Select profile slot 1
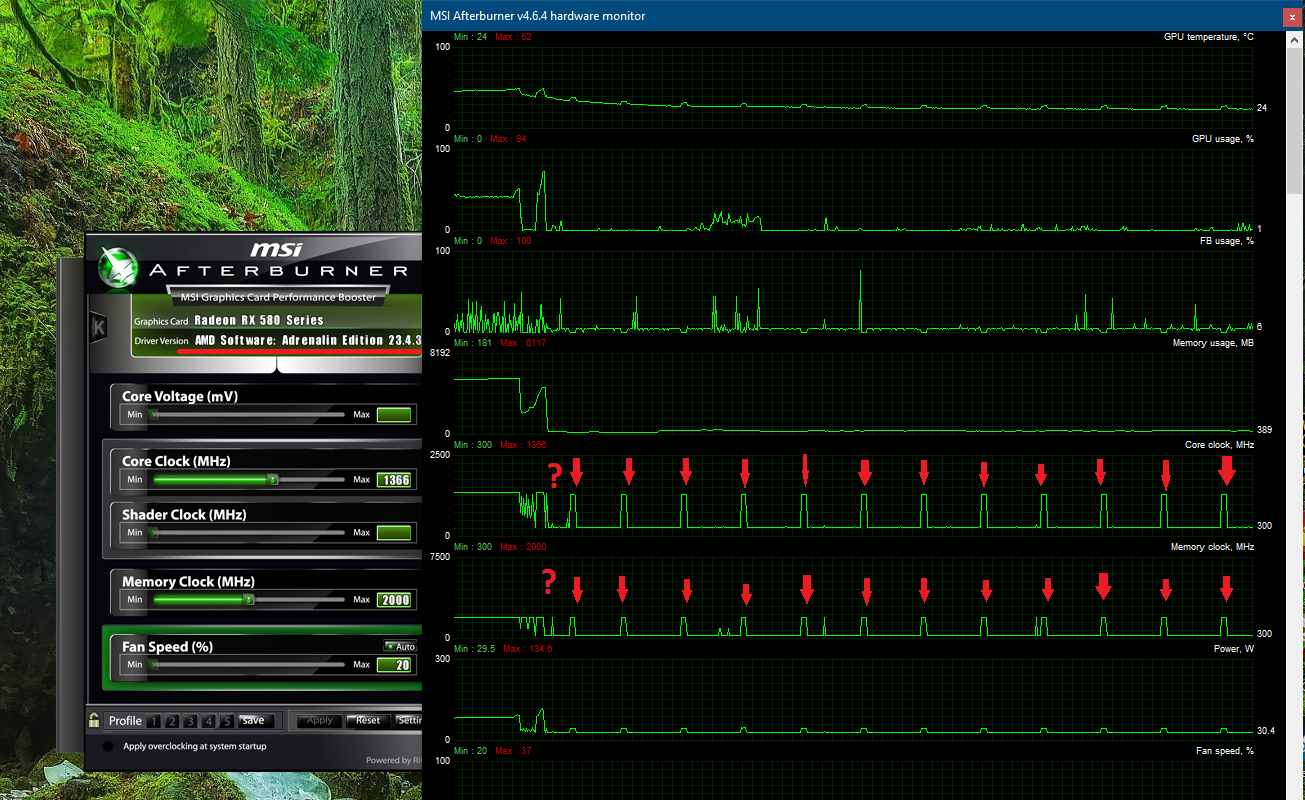Screen dimensions: 1305x800 point(154,721)
